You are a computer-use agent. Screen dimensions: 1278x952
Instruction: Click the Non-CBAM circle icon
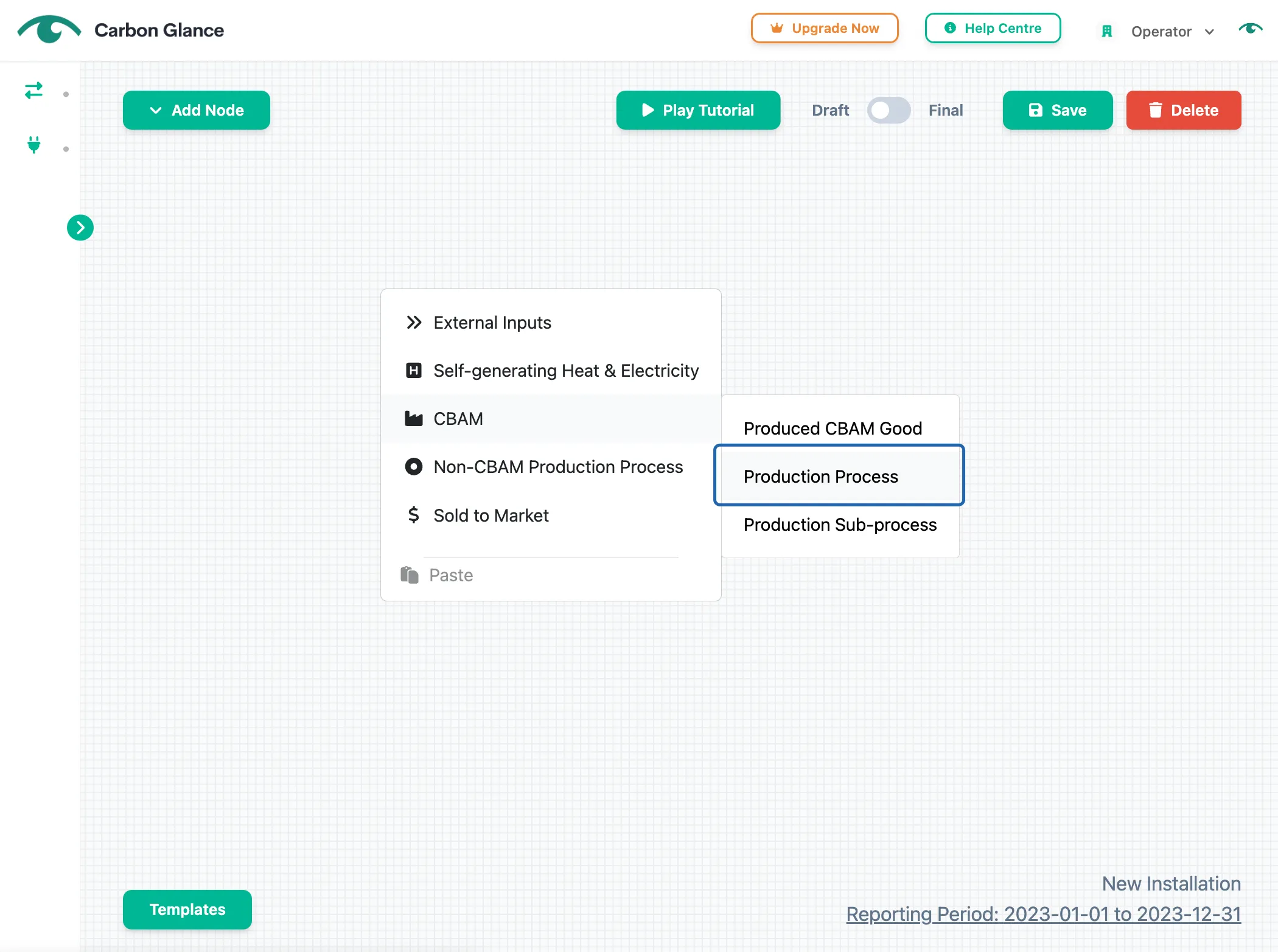tap(414, 467)
